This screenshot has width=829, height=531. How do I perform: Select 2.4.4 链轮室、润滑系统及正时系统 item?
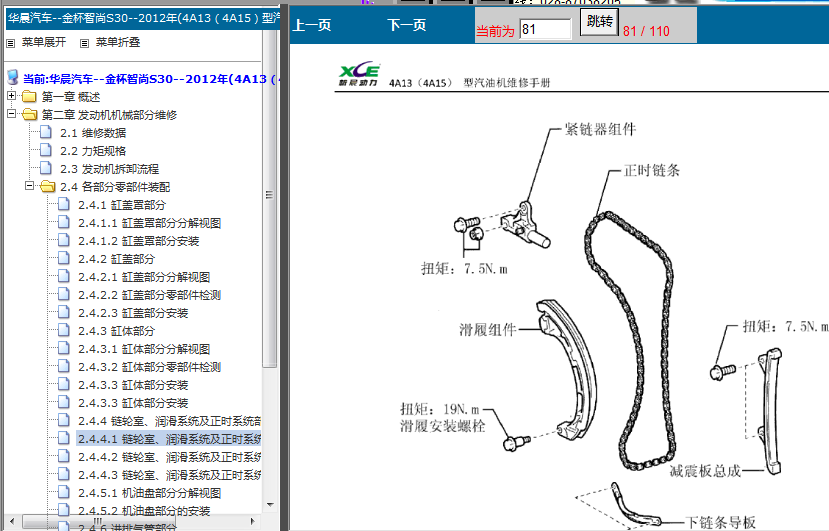point(169,420)
